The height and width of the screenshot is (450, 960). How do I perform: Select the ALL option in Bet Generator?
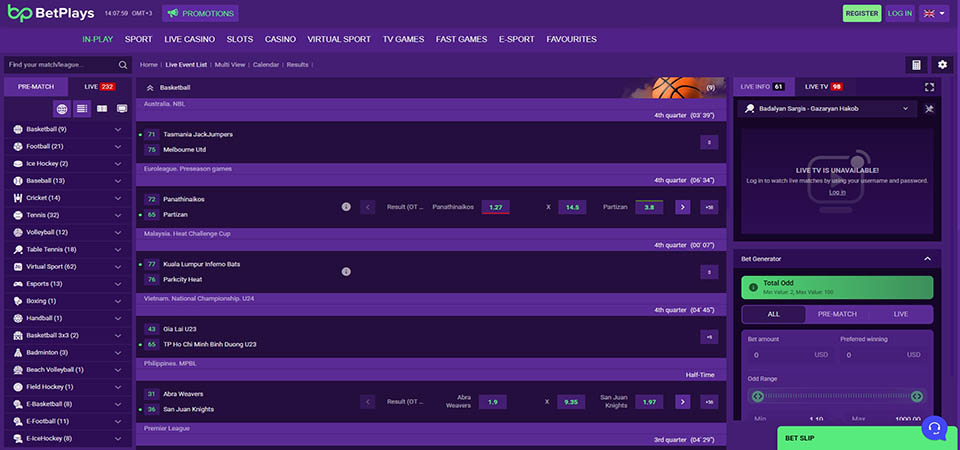click(774, 314)
